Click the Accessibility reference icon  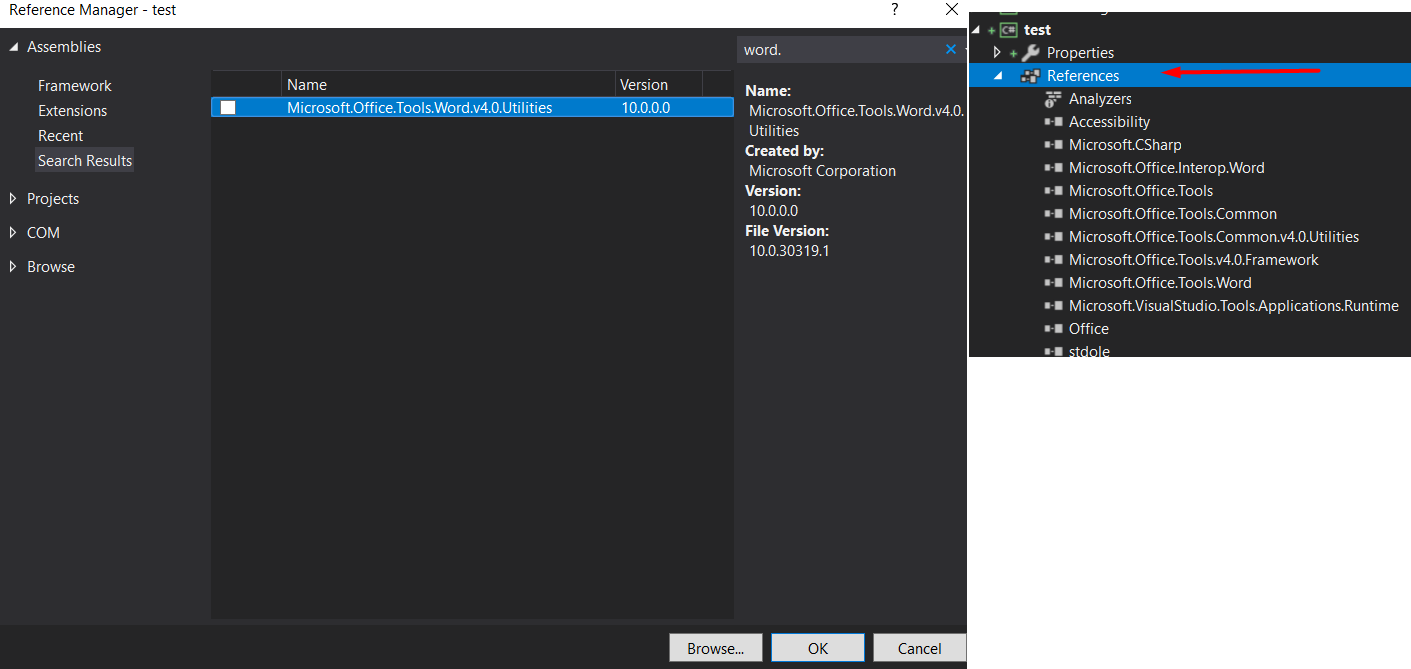1053,122
